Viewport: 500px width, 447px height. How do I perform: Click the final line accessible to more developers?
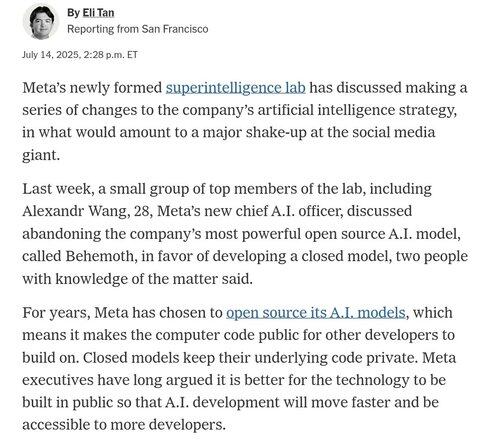pos(124,425)
